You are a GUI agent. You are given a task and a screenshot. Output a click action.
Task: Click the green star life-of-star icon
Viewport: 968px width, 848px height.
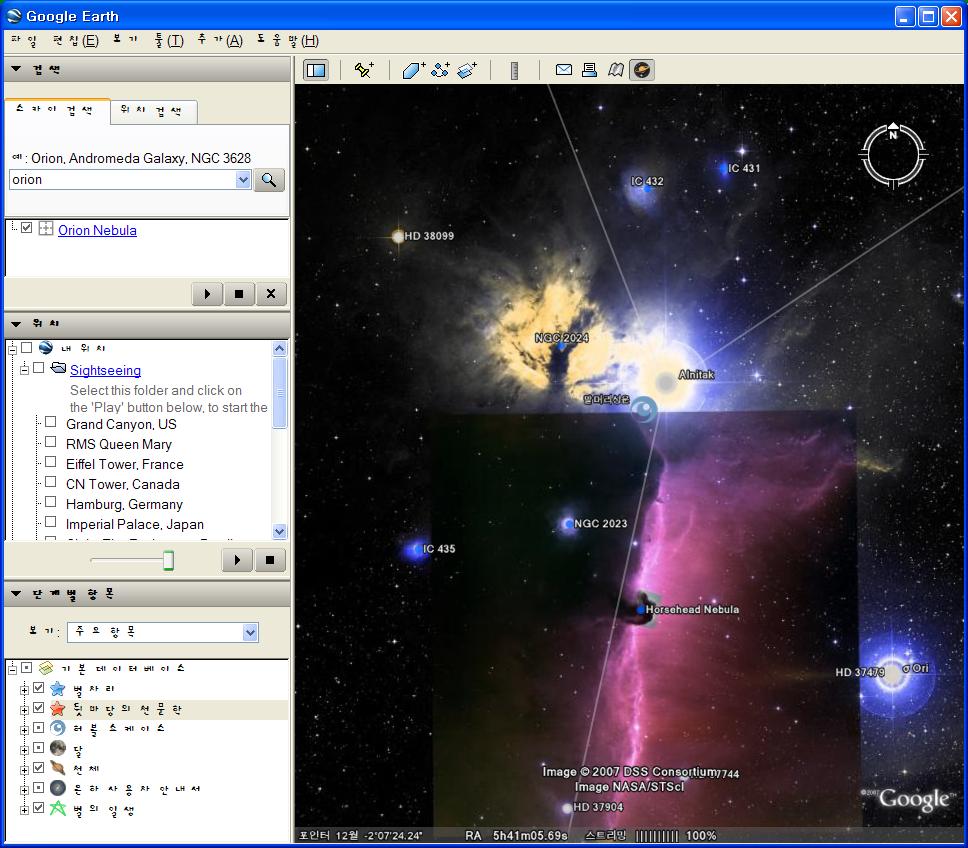[57, 808]
